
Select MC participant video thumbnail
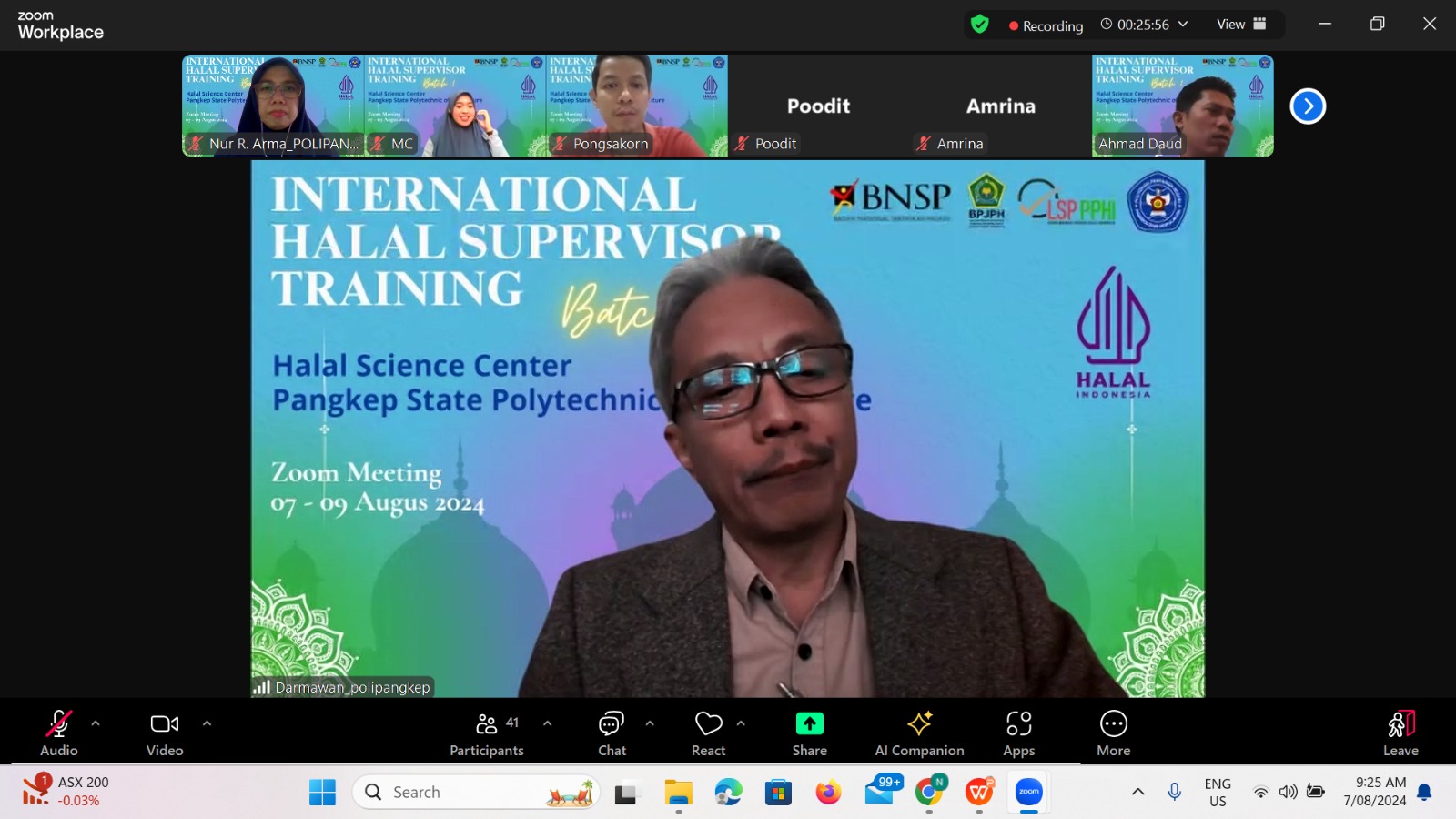[455, 106]
